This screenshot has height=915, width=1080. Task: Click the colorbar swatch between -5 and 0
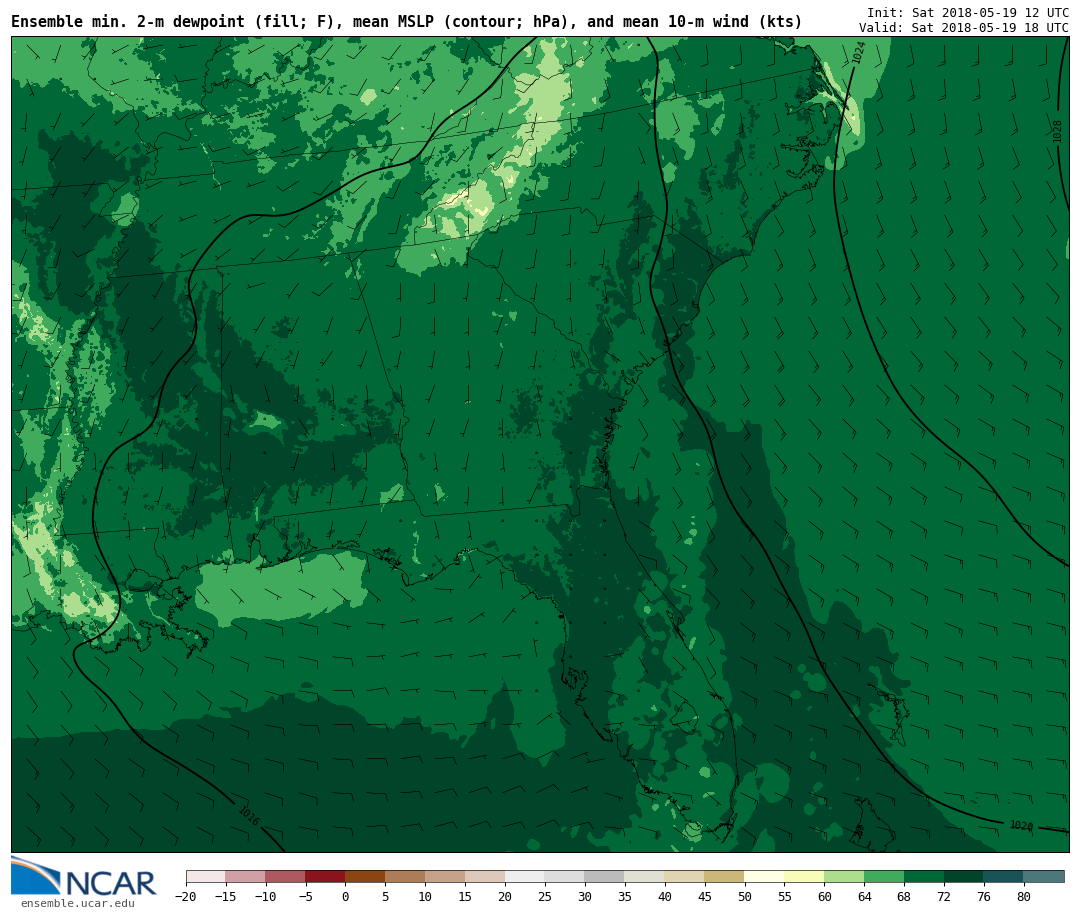(325, 876)
